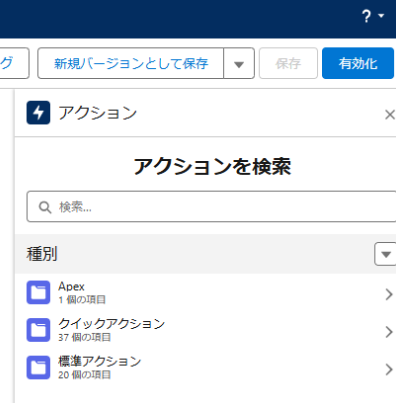Click the partially visible button ending in グ
This screenshot has height=403, width=396.
(x=15, y=63)
